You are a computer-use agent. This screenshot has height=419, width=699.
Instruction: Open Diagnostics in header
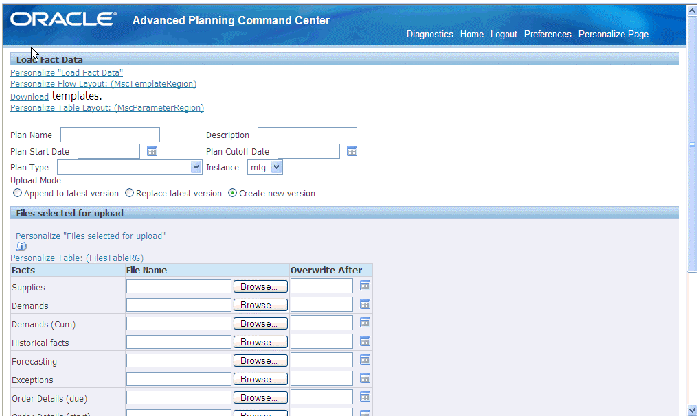(430, 34)
